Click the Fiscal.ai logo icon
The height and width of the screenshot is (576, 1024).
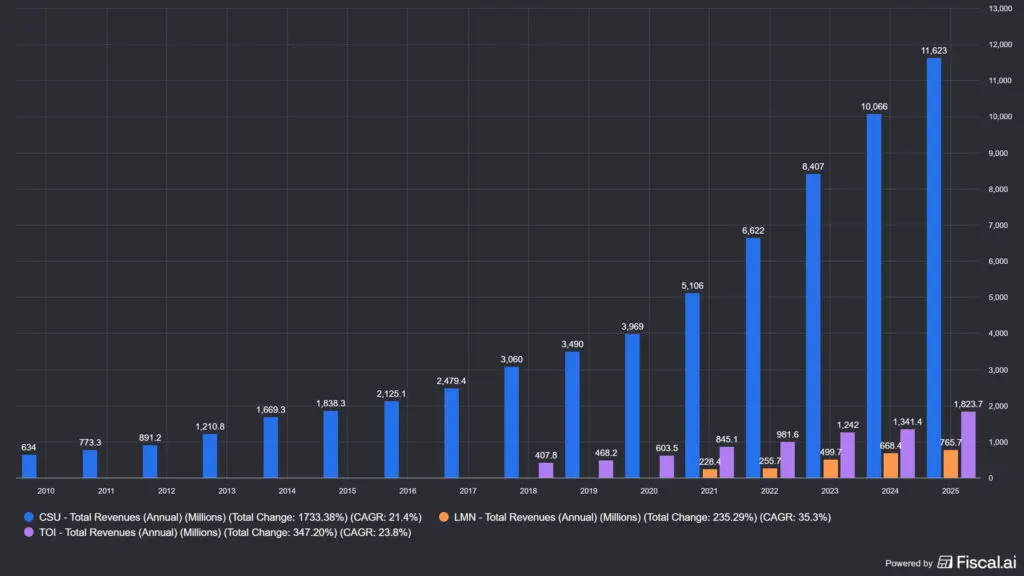pyautogui.click(x=944, y=562)
